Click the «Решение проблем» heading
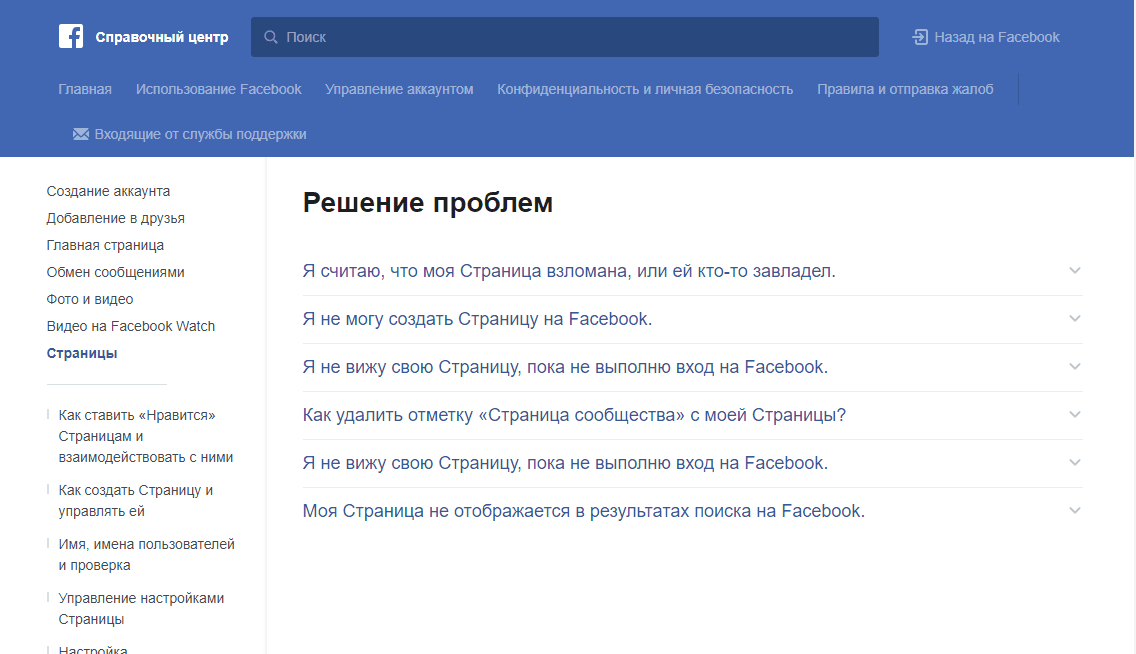This screenshot has width=1136, height=654. 427,203
